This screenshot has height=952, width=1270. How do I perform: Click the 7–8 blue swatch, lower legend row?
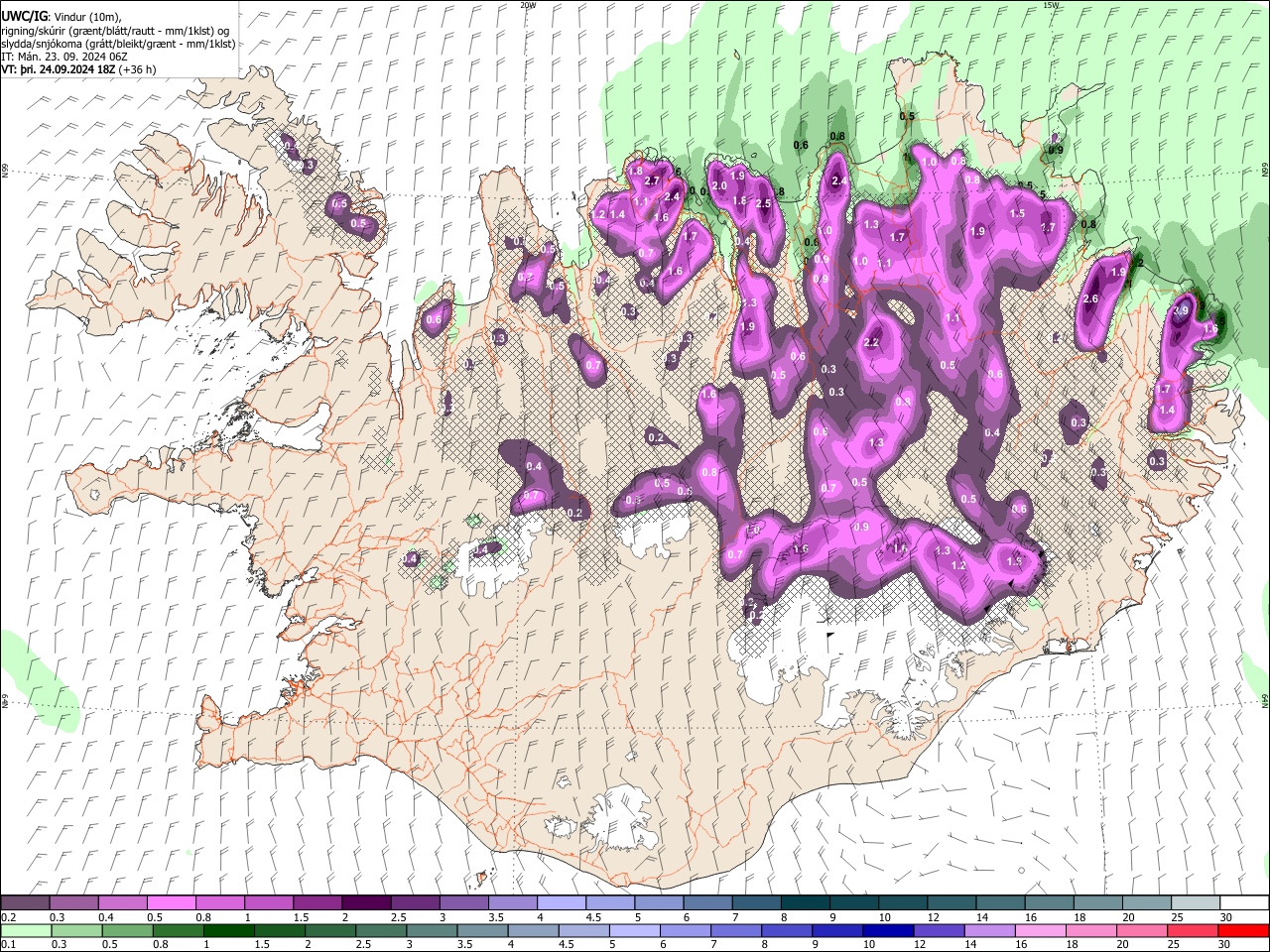point(736,930)
